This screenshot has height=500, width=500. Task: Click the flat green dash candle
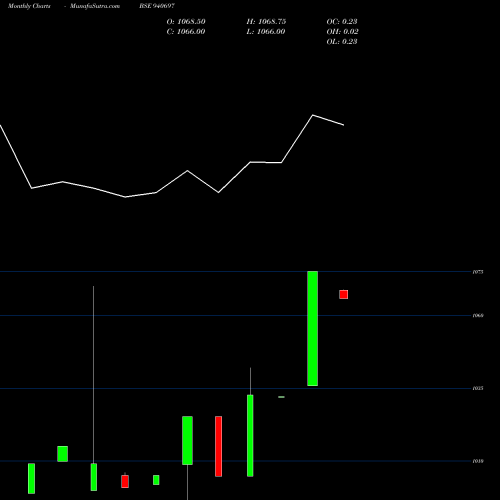click(x=281, y=397)
